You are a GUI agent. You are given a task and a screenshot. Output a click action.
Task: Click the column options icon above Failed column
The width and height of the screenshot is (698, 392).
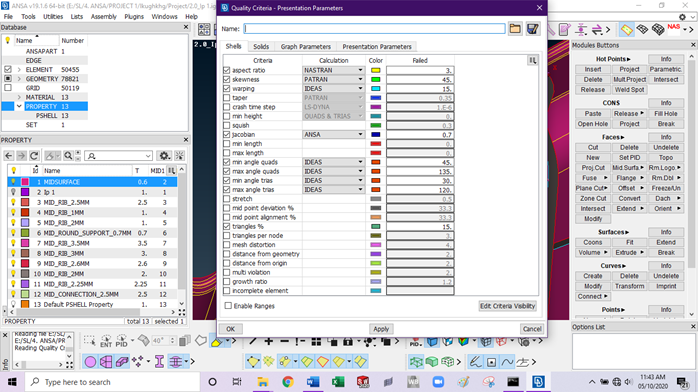point(532,61)
